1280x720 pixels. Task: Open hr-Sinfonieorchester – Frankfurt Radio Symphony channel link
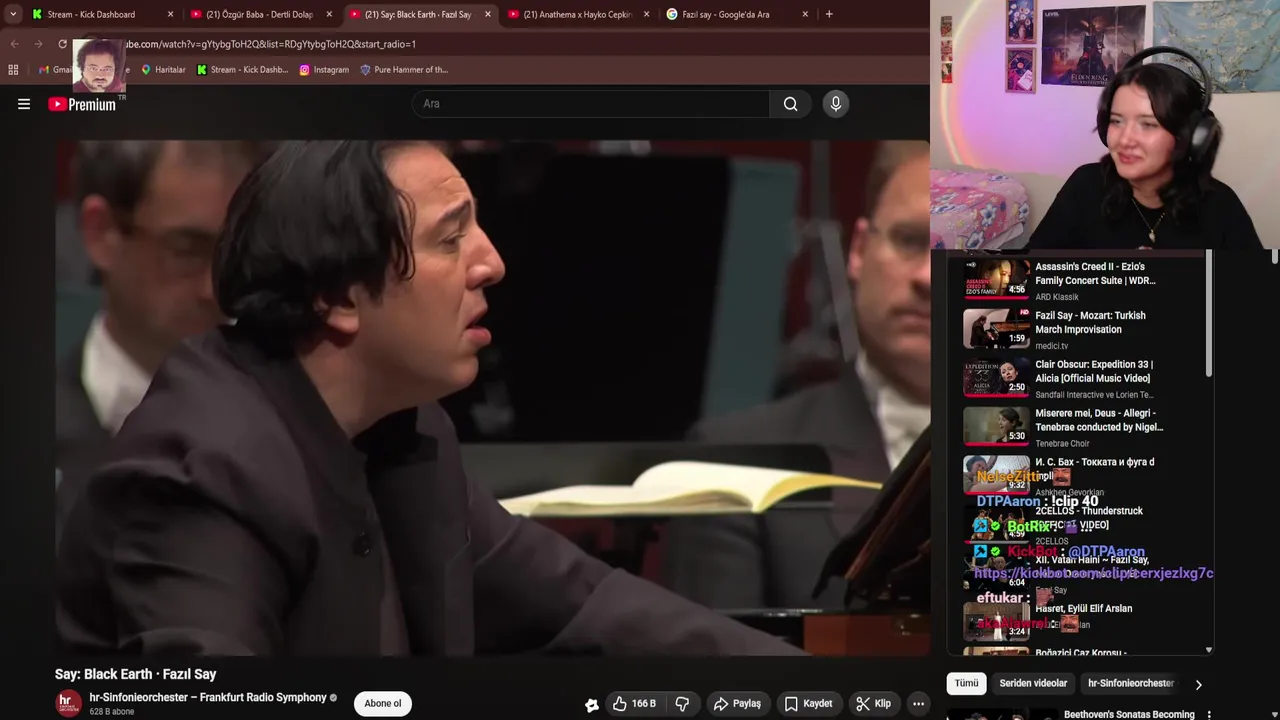pyautogui.click(x=208, y=697)
